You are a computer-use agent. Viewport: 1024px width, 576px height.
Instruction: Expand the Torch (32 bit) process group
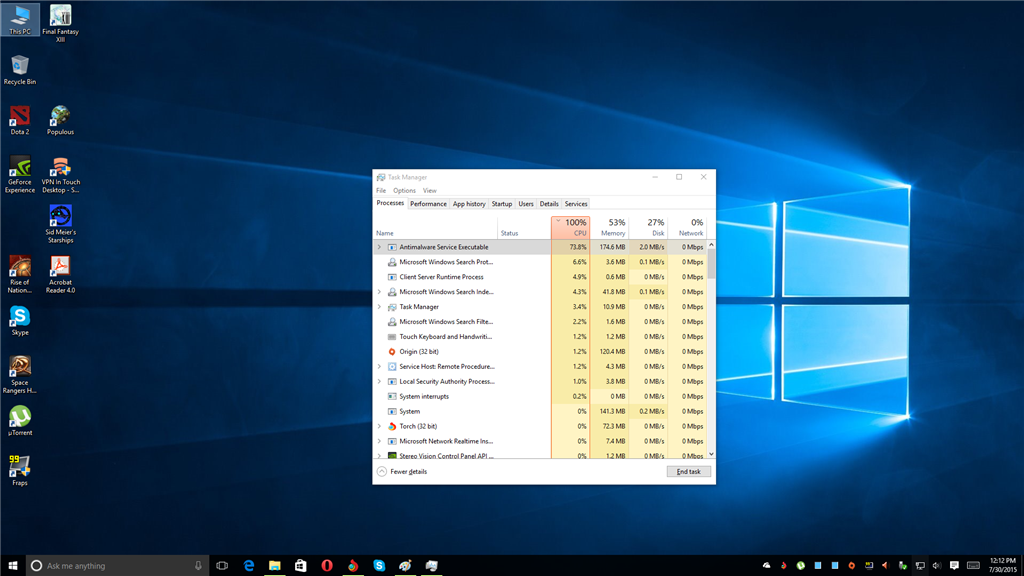point(380,426)
